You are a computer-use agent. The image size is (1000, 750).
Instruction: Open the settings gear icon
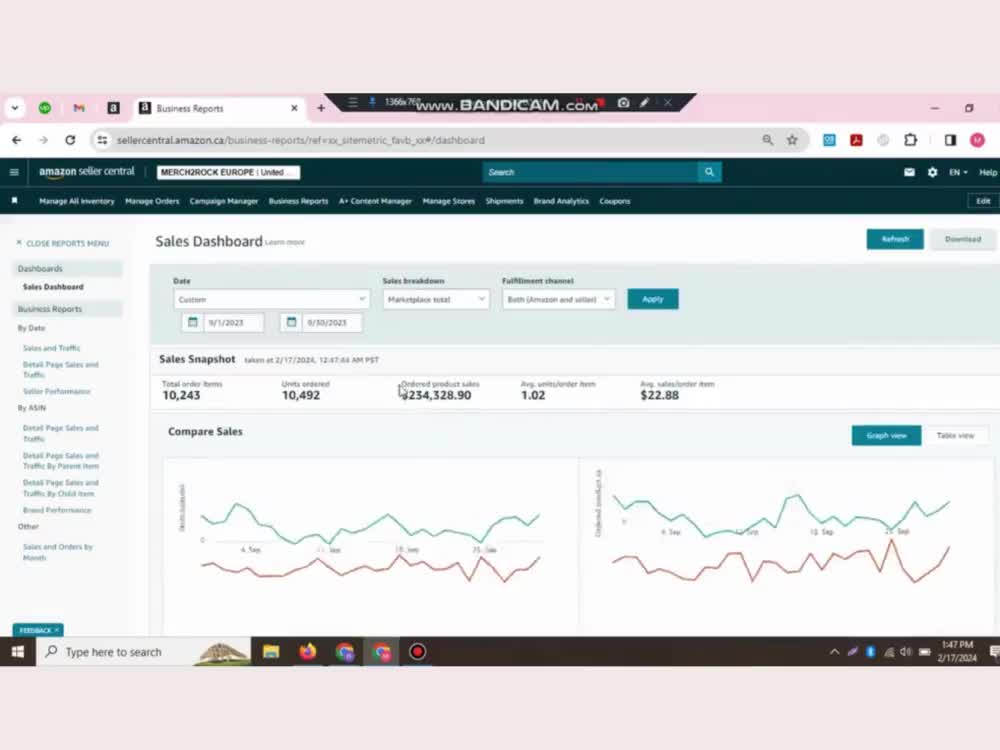click(x=932, y=172)
